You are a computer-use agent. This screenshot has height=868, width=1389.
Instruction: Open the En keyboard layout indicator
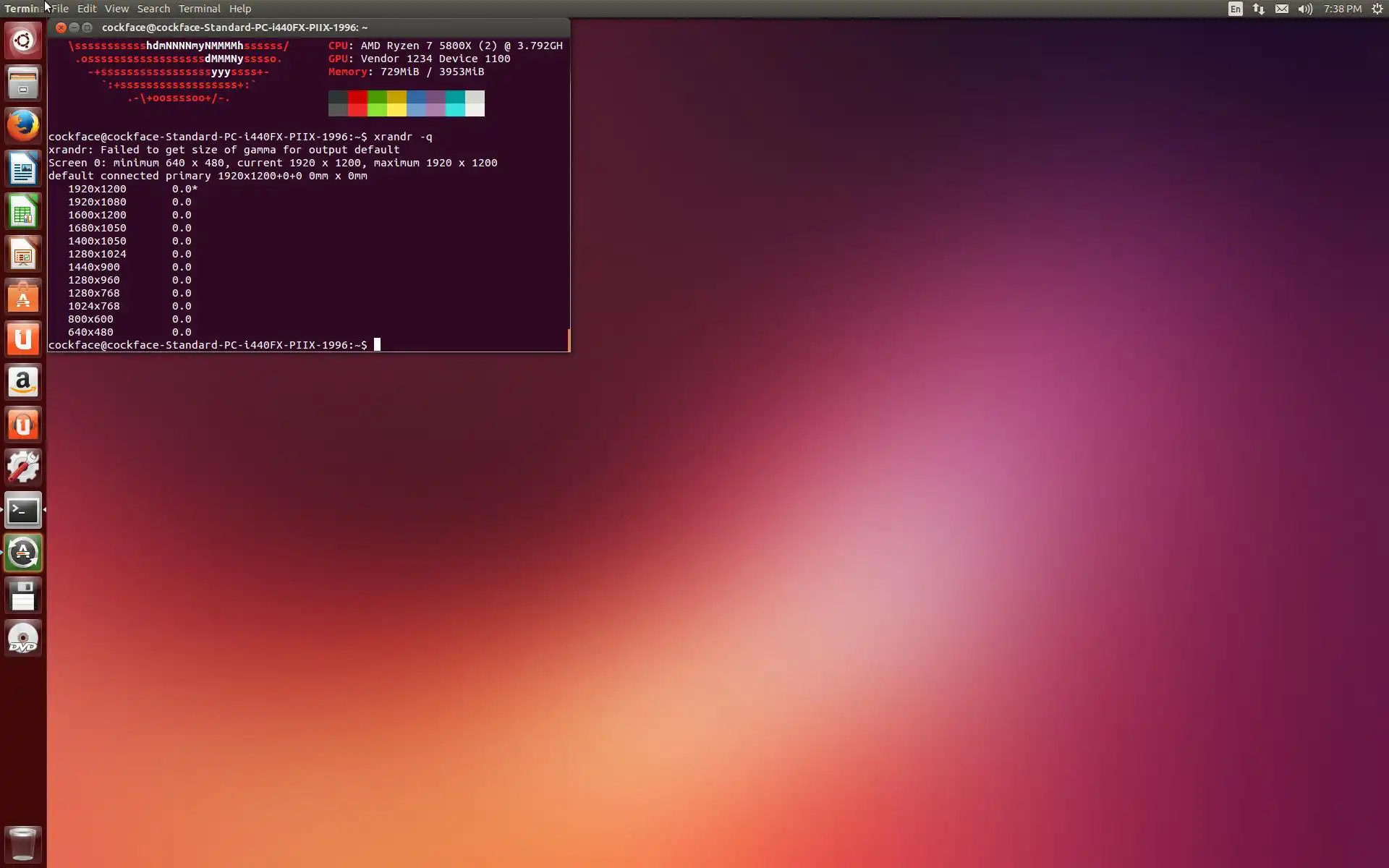(1236, 9)
